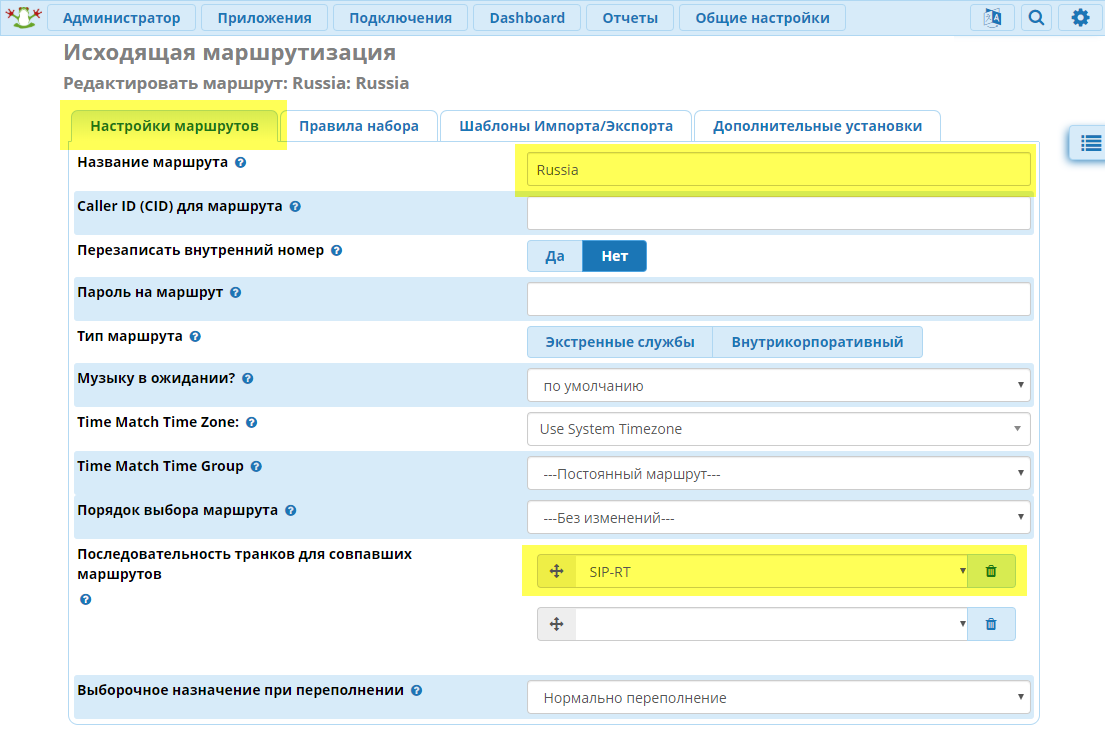Open the Общие настройки menu
1105x741 pixels.
click(x=762, y=18)
